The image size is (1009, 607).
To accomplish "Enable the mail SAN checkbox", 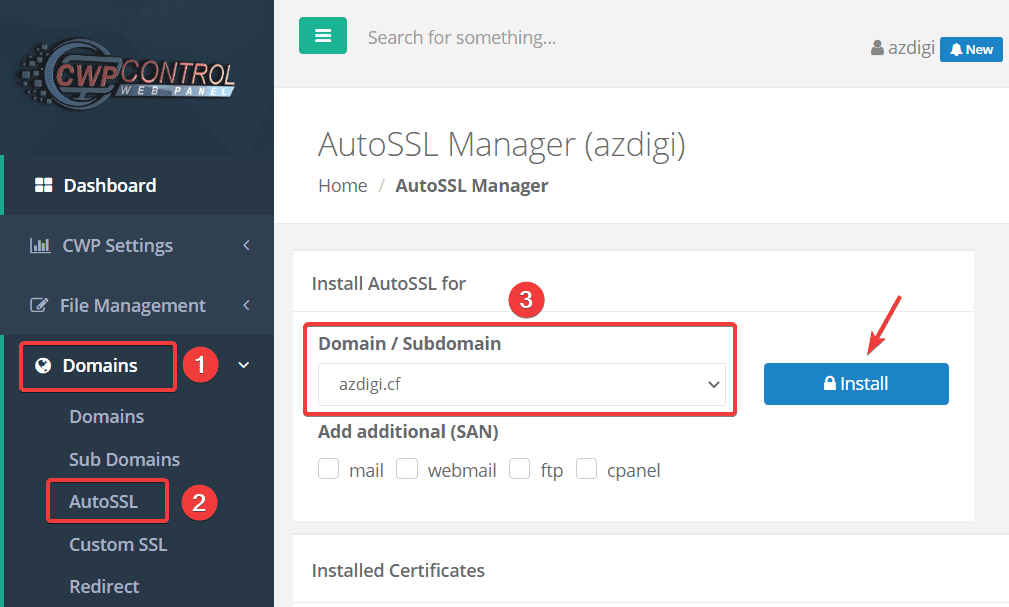I will (329, 469).
